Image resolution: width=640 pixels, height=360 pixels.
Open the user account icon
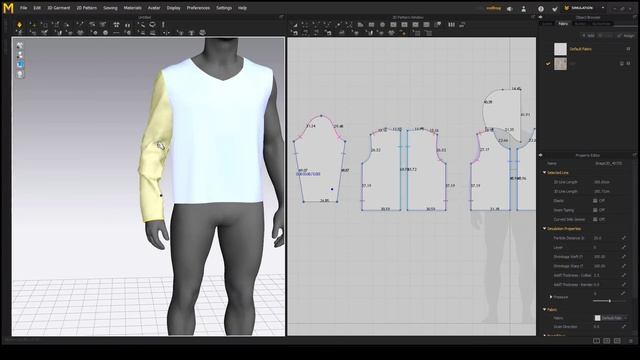pyautogui.click(x=524, y=9)
